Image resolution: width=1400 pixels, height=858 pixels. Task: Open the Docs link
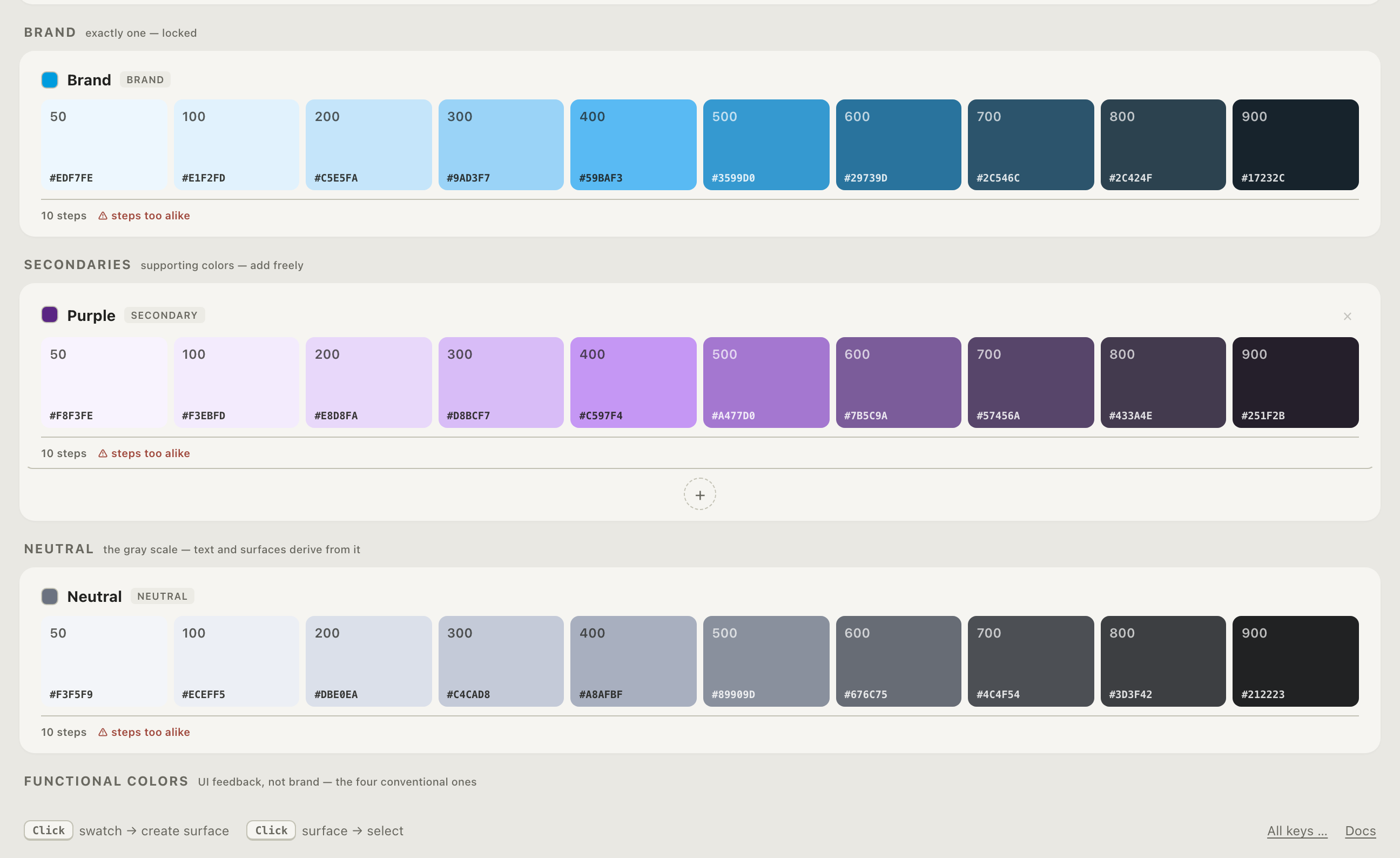pos(1360,831)
